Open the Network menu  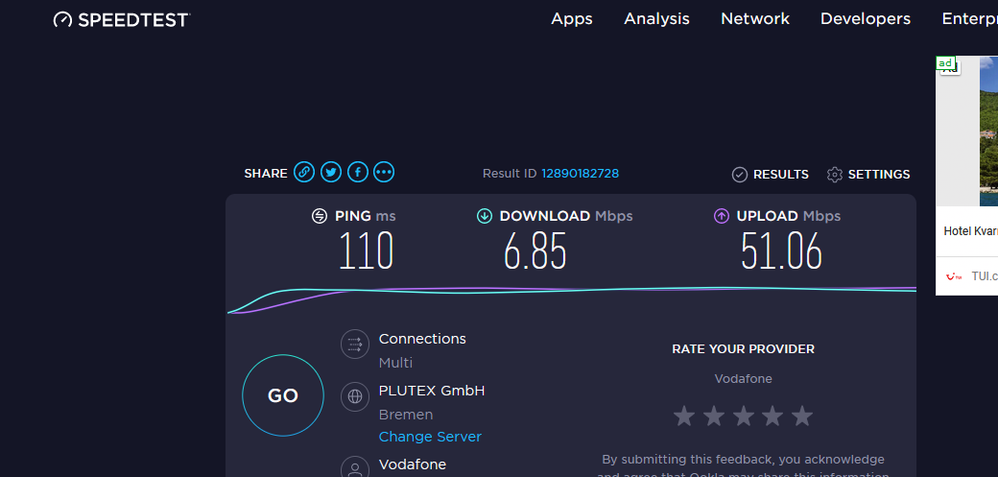(755, 19)
